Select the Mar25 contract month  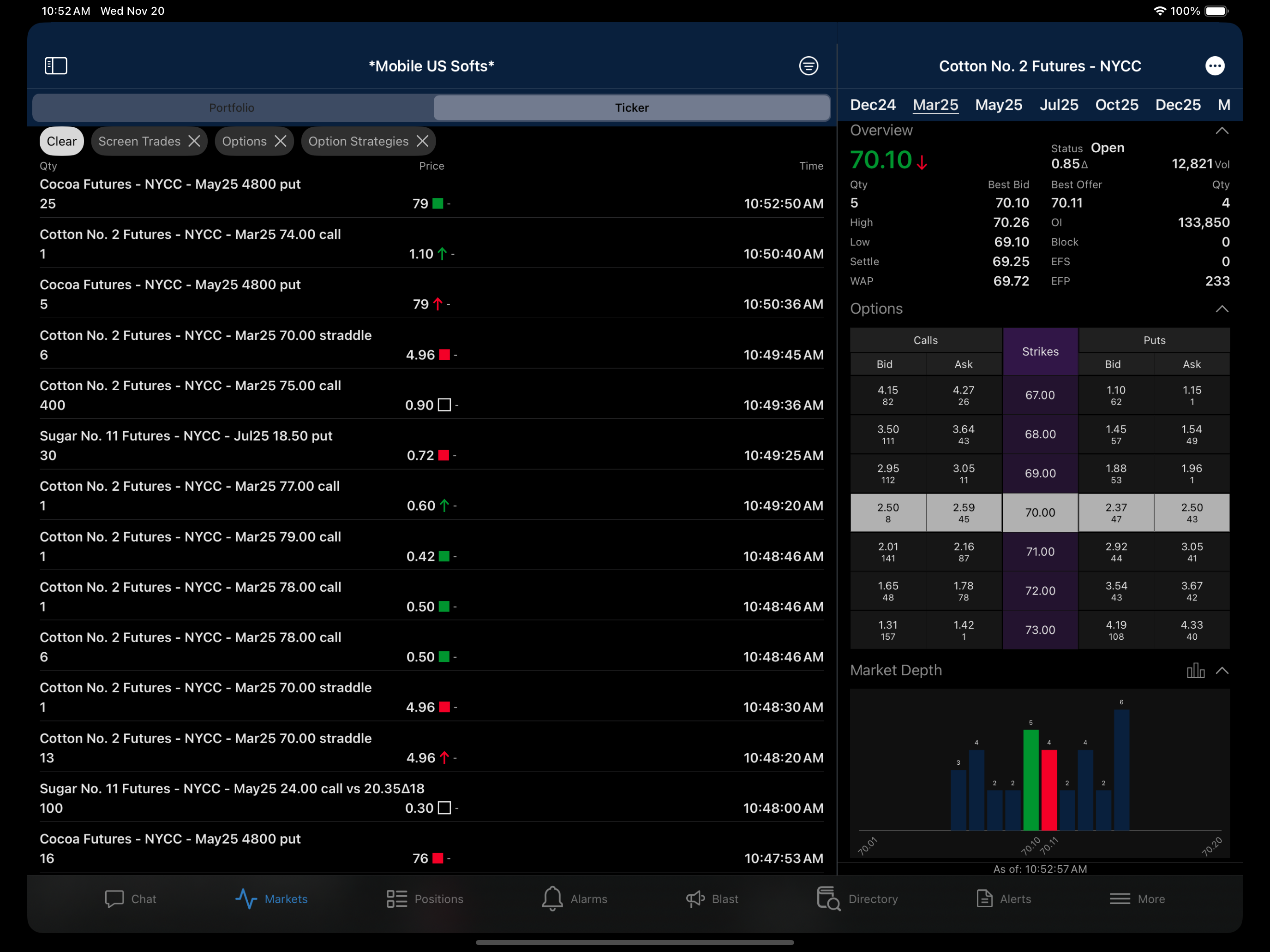(935, 105)
